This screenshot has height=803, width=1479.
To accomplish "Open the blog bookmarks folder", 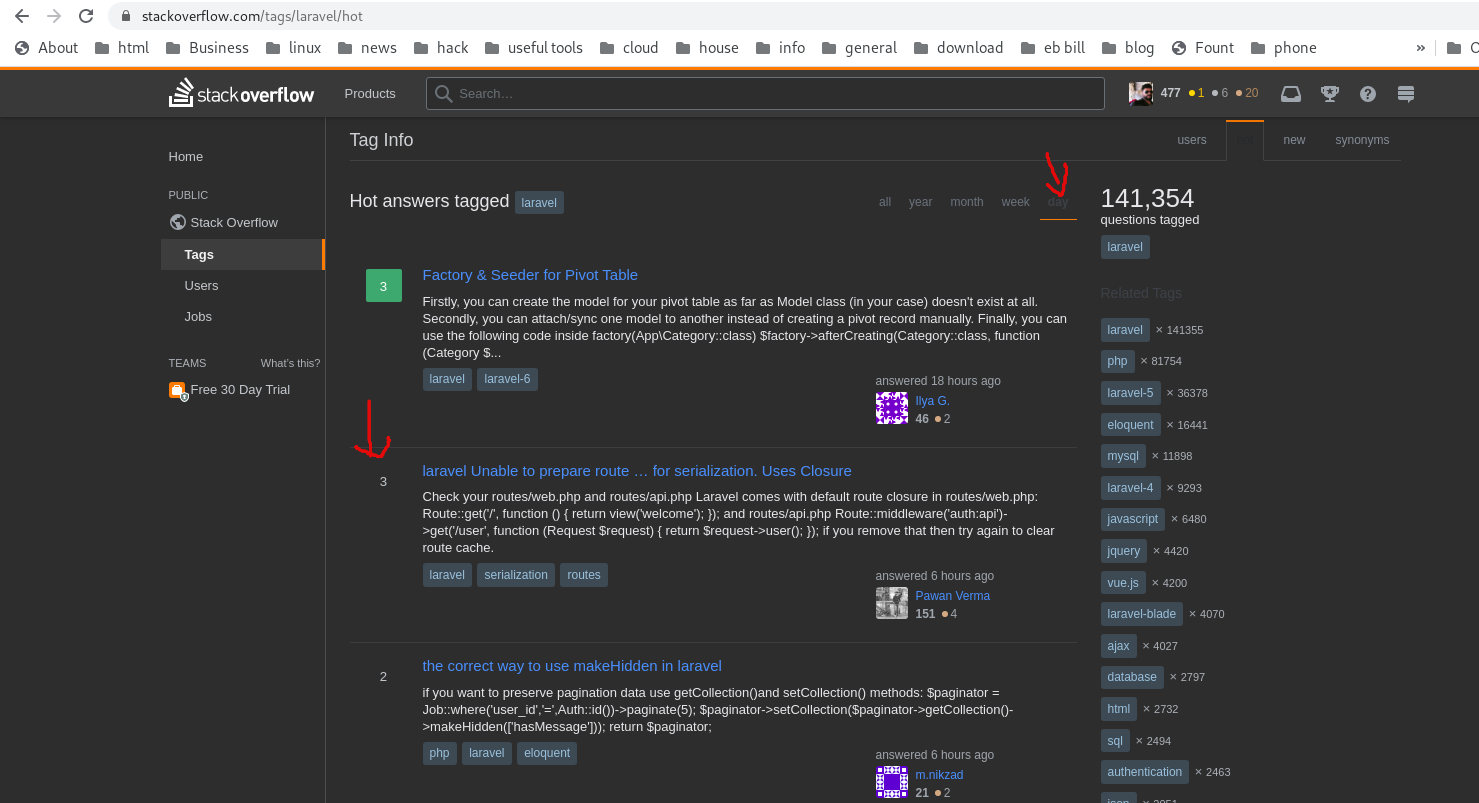I will coord(1128,48).
